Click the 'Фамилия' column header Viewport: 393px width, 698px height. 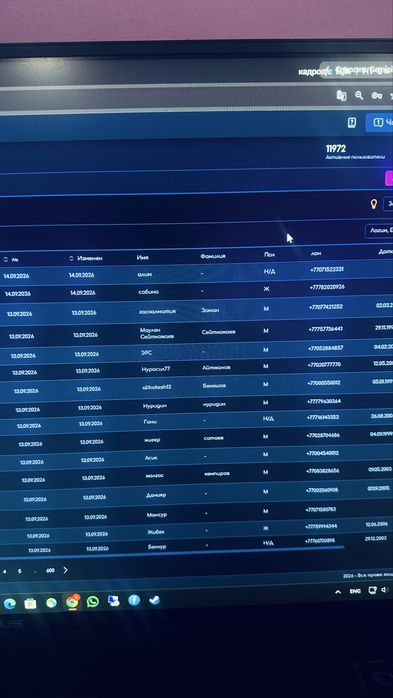213,256
